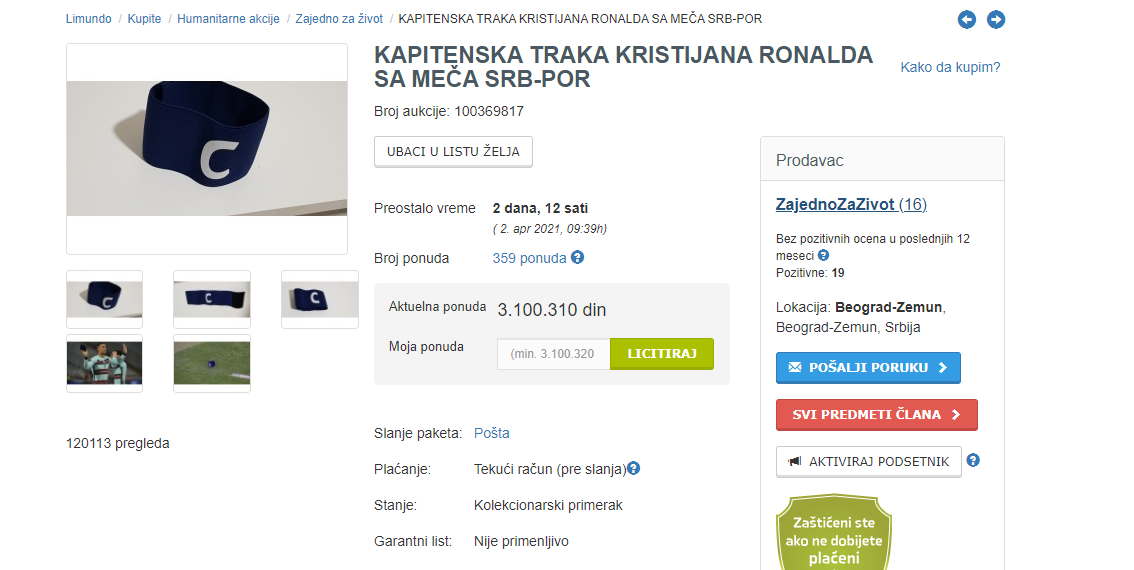Focus the Moja ponuda bid input field
1134x570 pixels.
(553, 354)
